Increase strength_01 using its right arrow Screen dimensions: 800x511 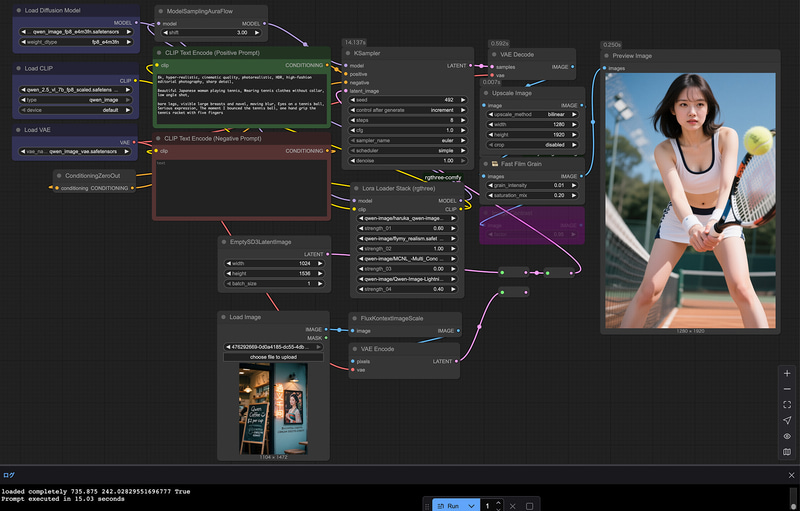coord(453,228)
